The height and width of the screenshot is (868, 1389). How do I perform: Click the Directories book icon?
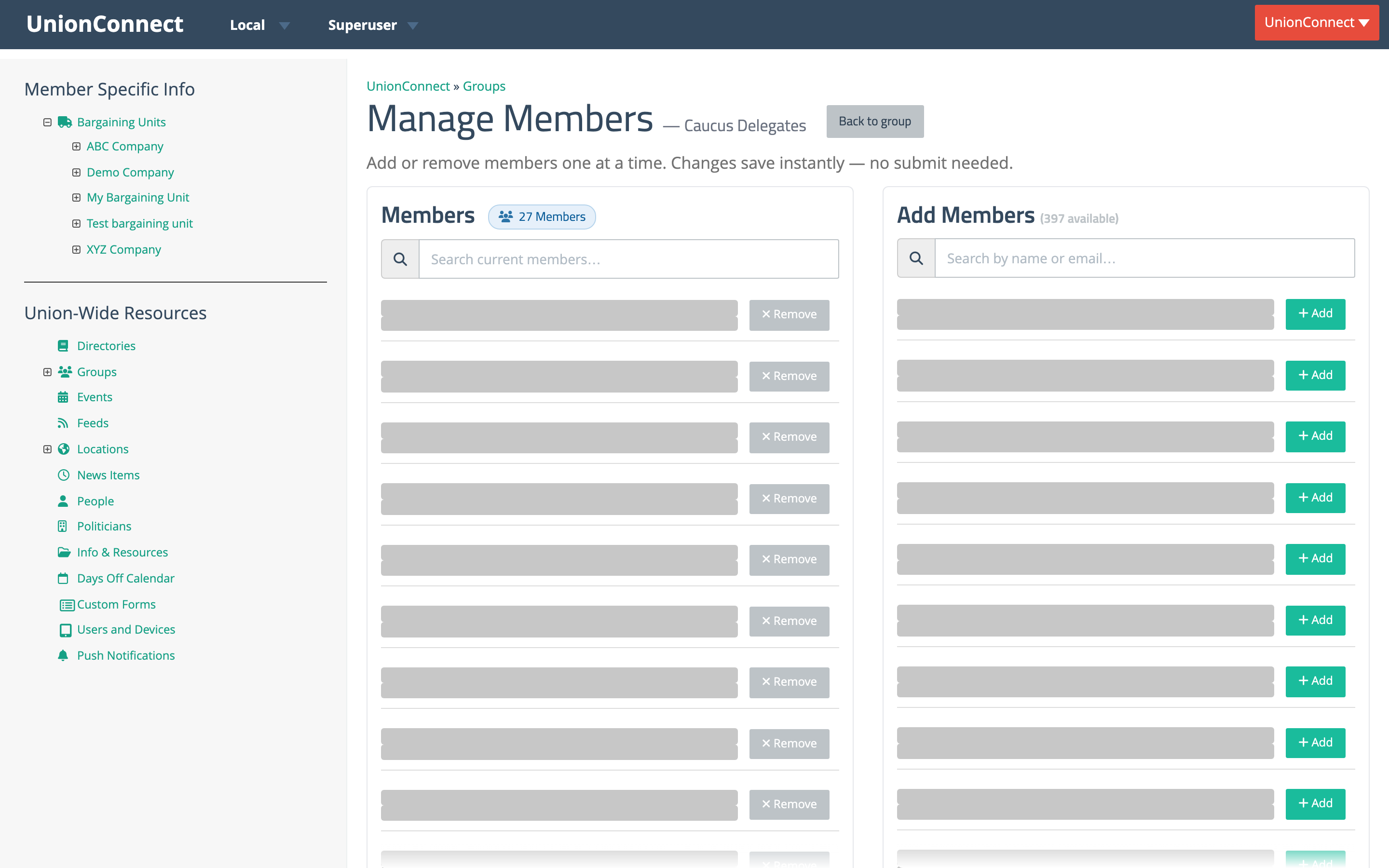click(x=63, y=346)
